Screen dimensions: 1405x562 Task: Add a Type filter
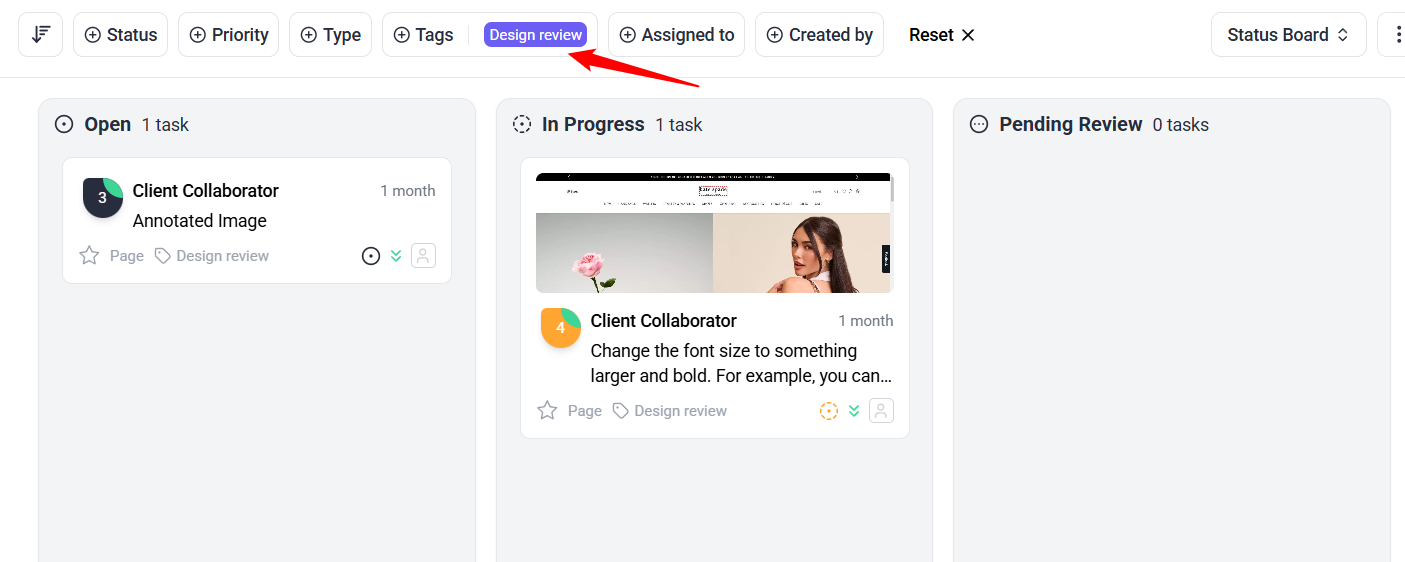tap(331, 35)
